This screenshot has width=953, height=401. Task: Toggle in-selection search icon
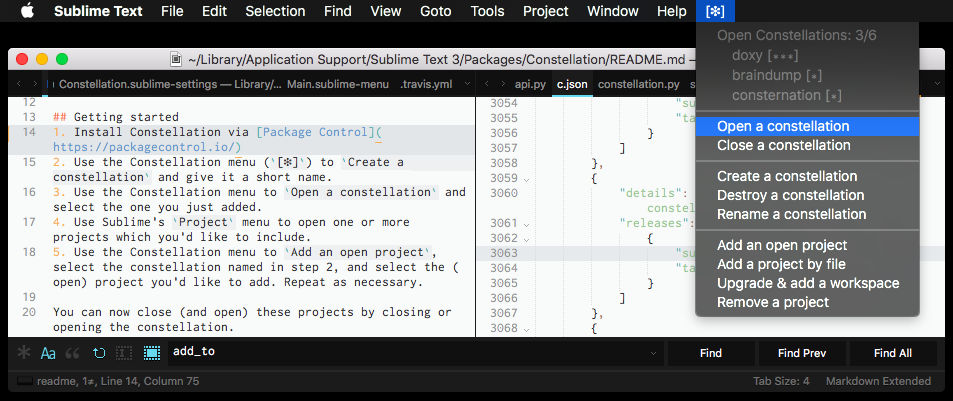point(124,353)
